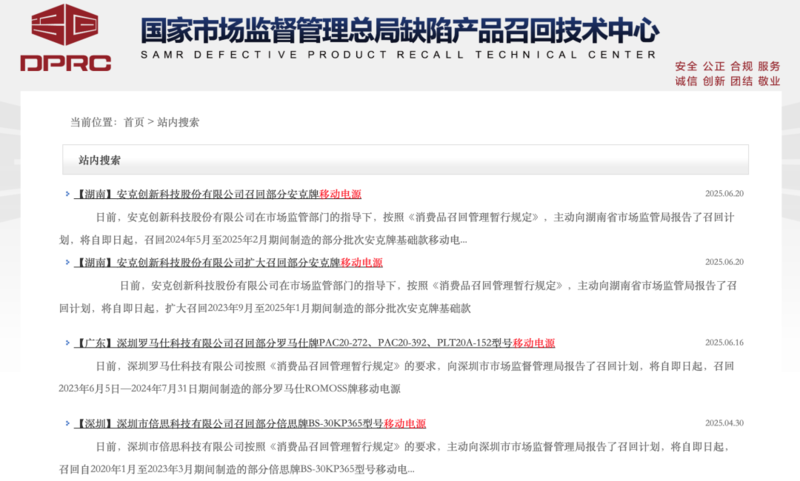800x481 pixels.
Task: Click the 安全 公正 合规 服务 slogan
Action: click(728, 66)
